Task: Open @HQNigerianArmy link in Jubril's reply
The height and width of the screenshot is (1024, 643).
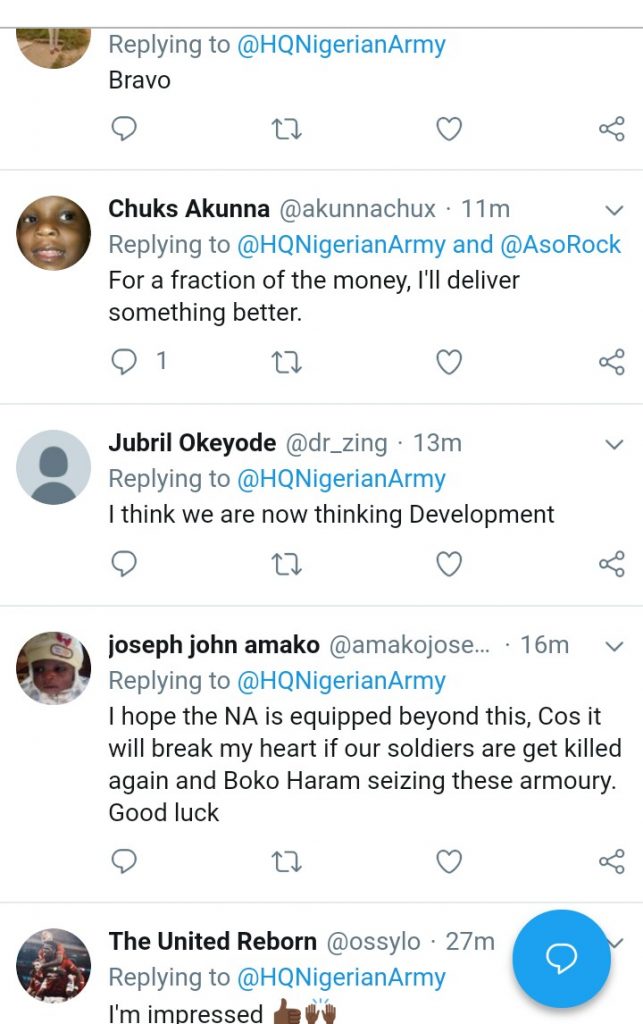Action: tap(341, 479)
